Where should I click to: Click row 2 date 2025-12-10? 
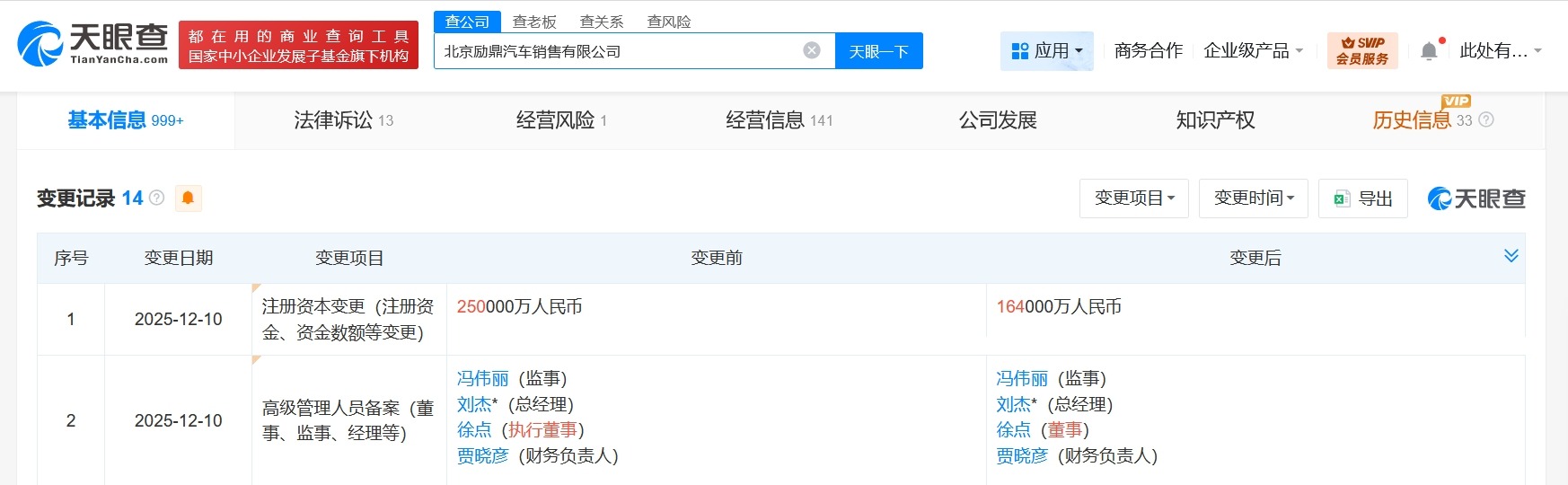(x=179, y=420)
